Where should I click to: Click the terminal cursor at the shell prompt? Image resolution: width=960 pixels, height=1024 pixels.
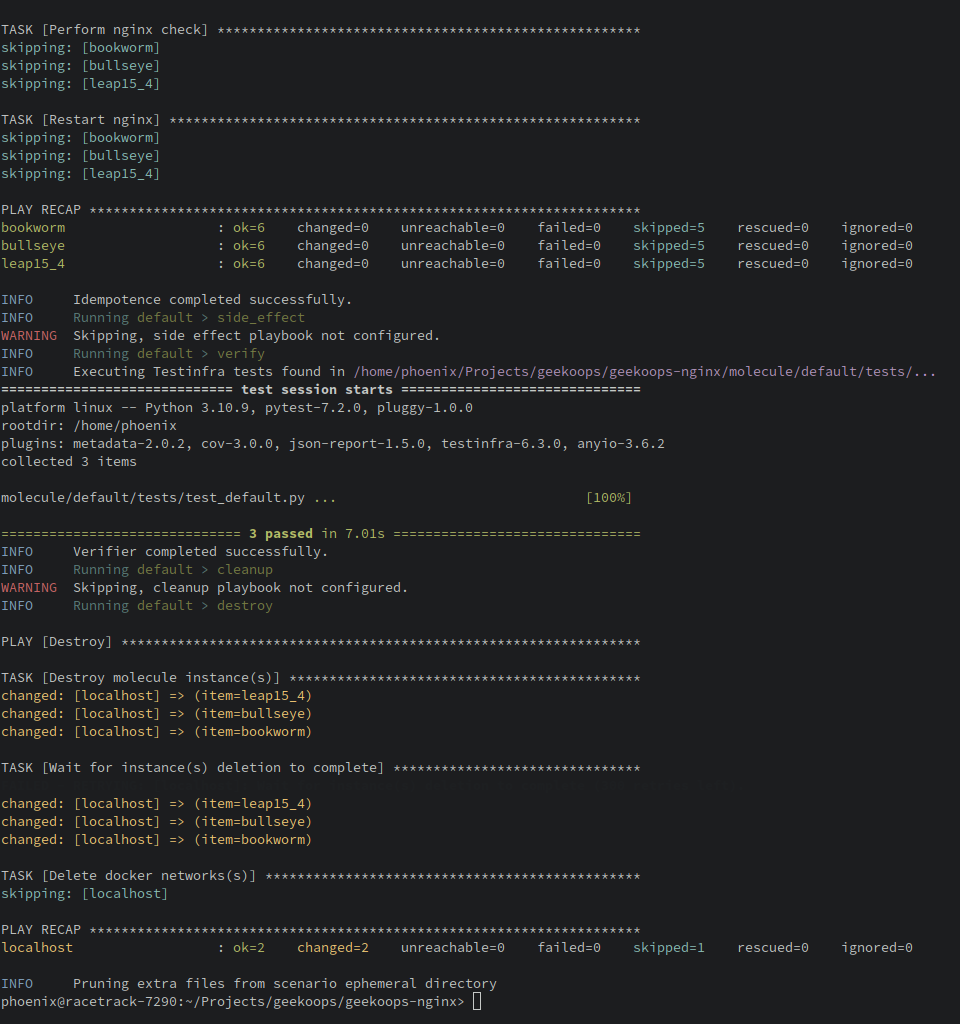(477, 1001)
